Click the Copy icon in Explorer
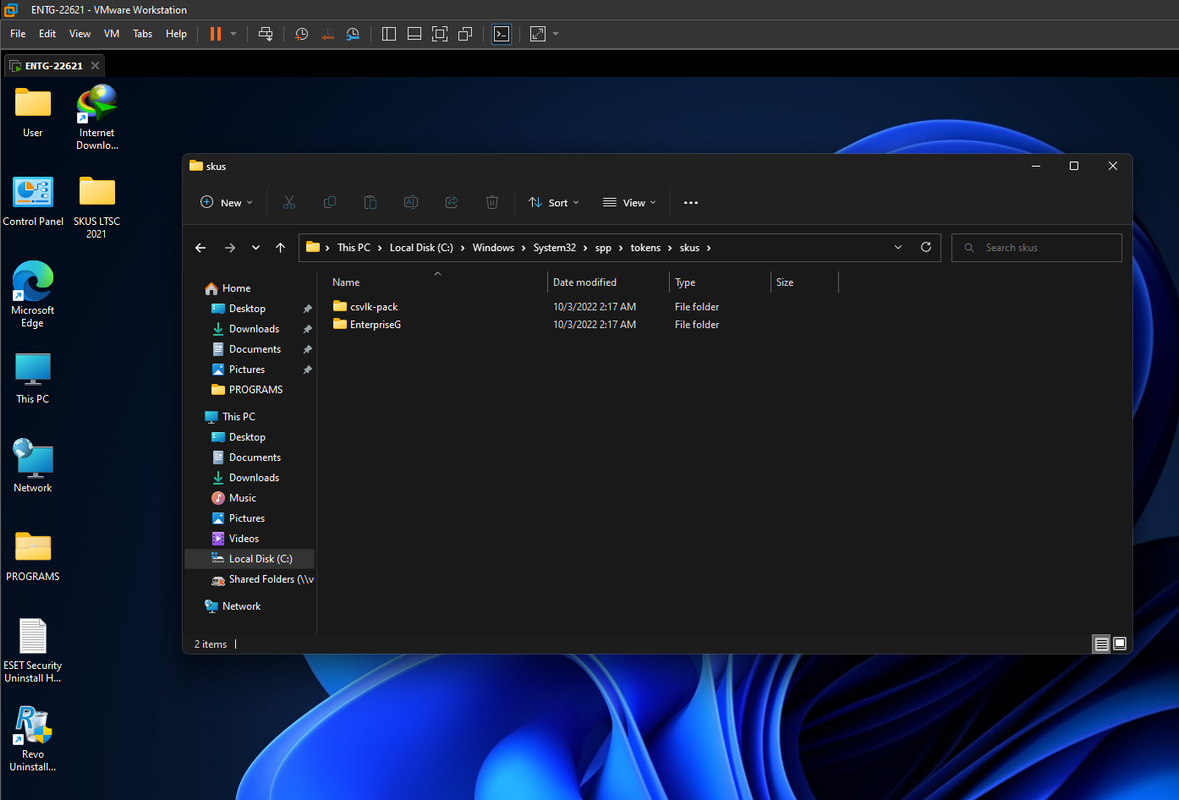Screen dimensions: 1179x800 click(329, 202)
